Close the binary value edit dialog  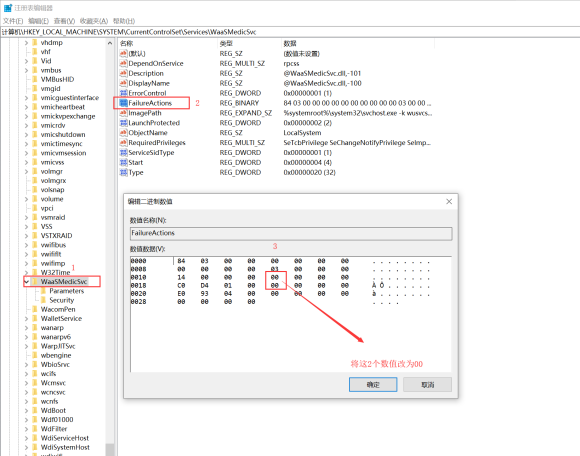point(449,202)
